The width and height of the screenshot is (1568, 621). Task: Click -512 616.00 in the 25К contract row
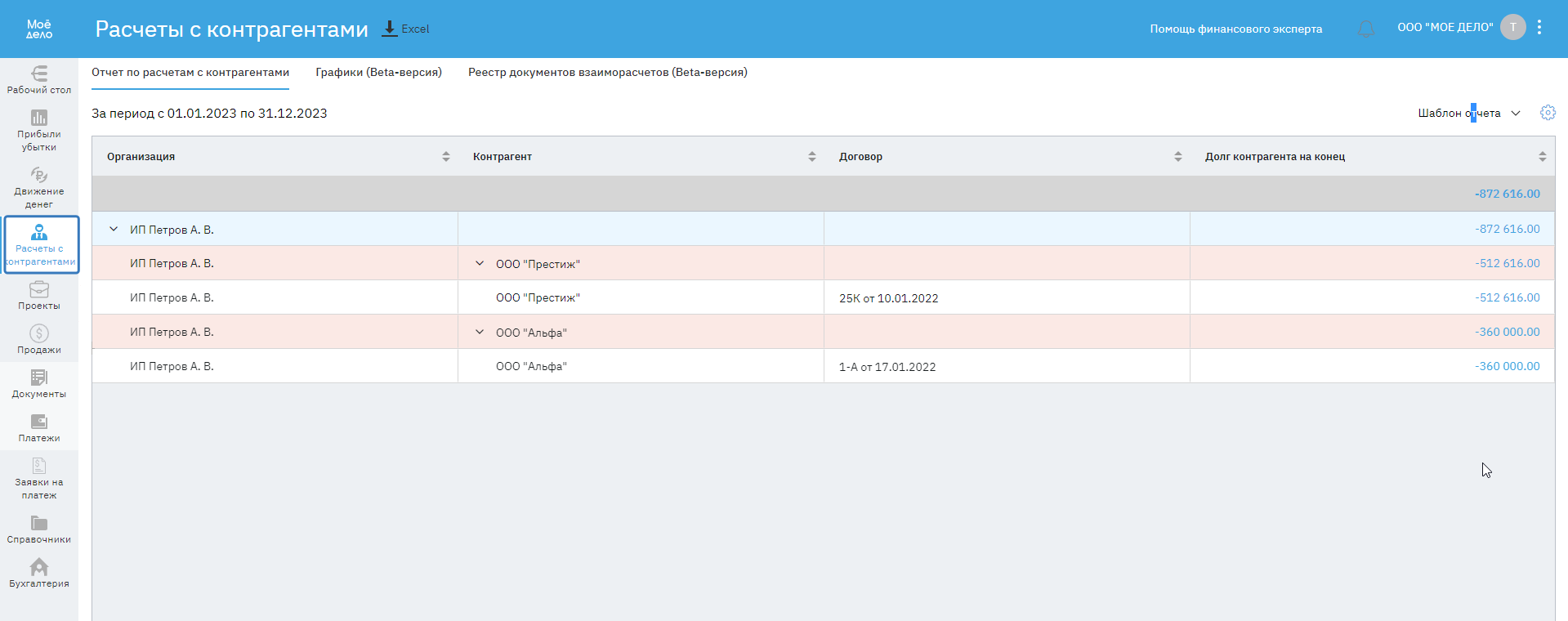1508,297
